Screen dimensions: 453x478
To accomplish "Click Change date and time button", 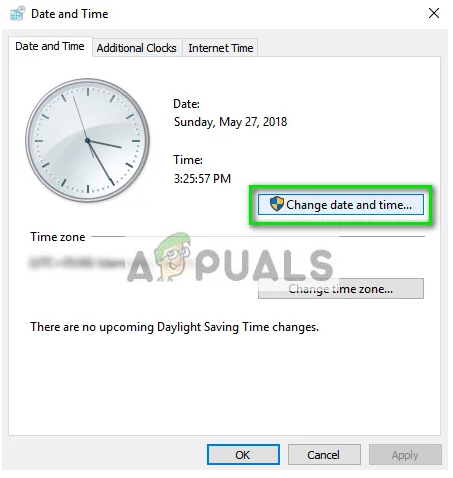I will tap(341, 205).
